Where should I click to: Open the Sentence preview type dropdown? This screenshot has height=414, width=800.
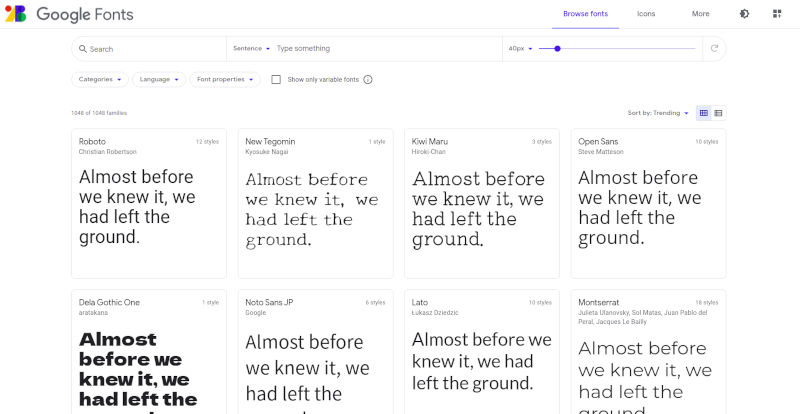tap(252, 48)
